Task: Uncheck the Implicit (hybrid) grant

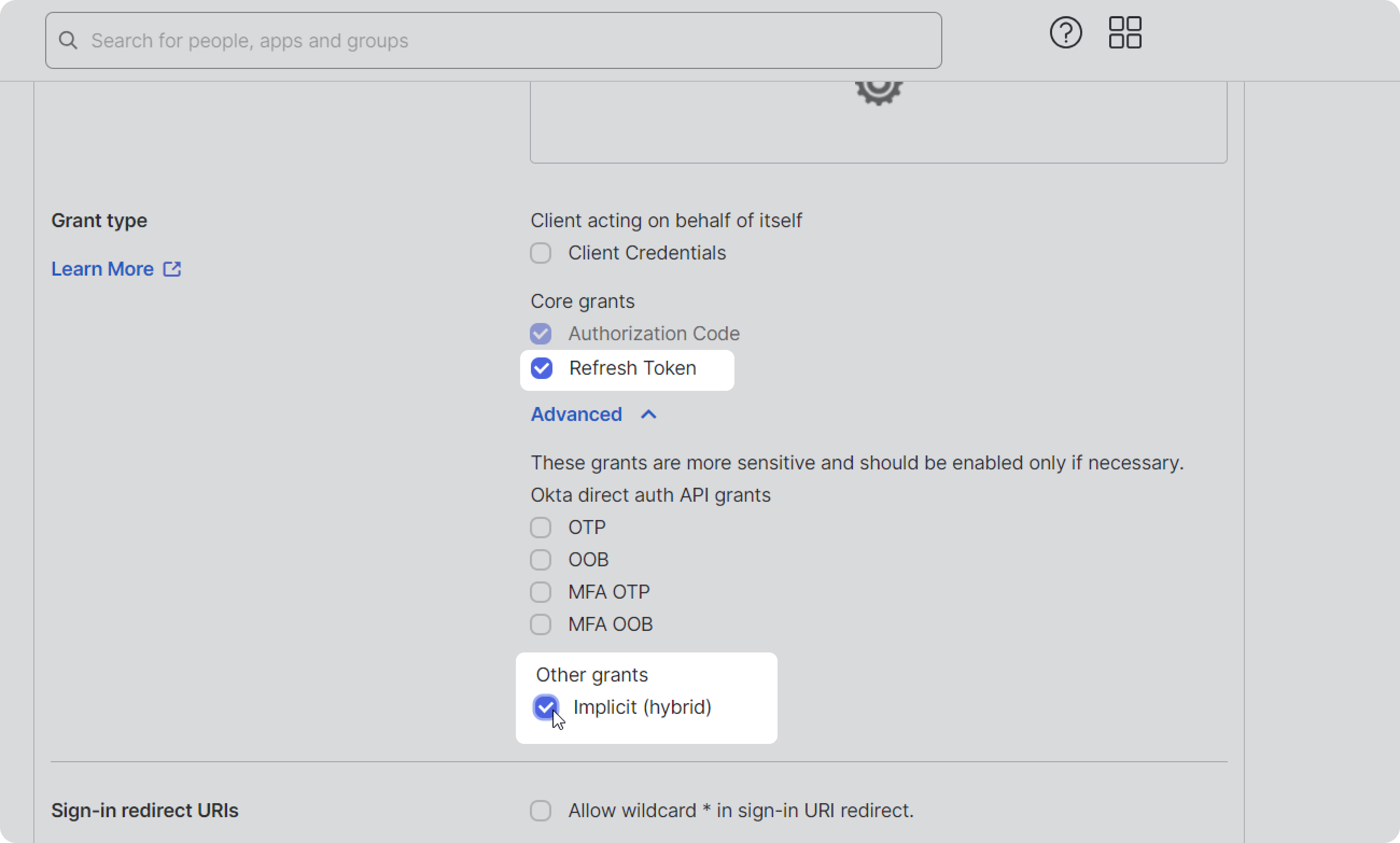Action: tap(545, 707)
